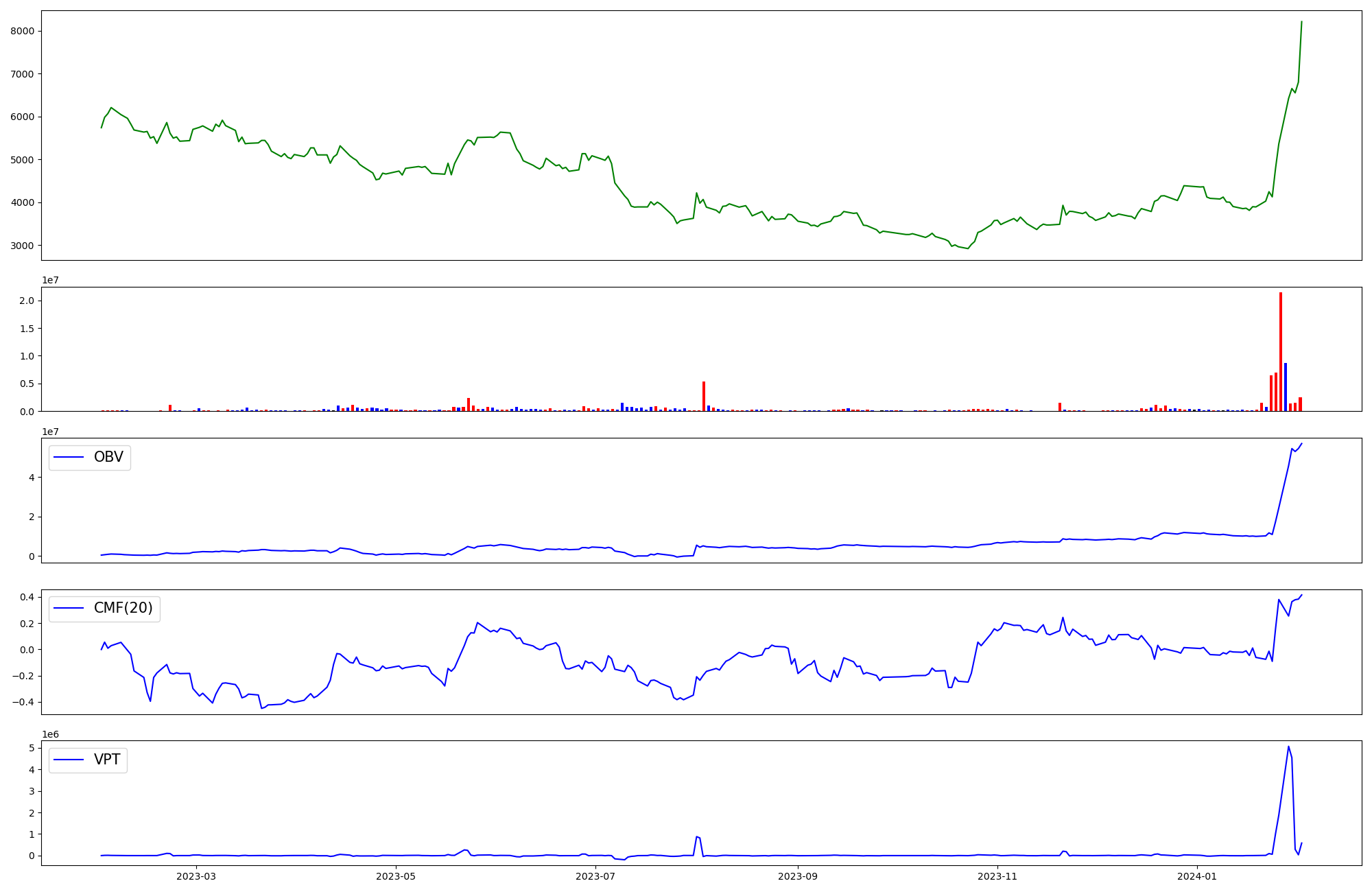Click the red volume bar near 2023-08
This screenshot has width=1372, height=892.
point(704,397)
